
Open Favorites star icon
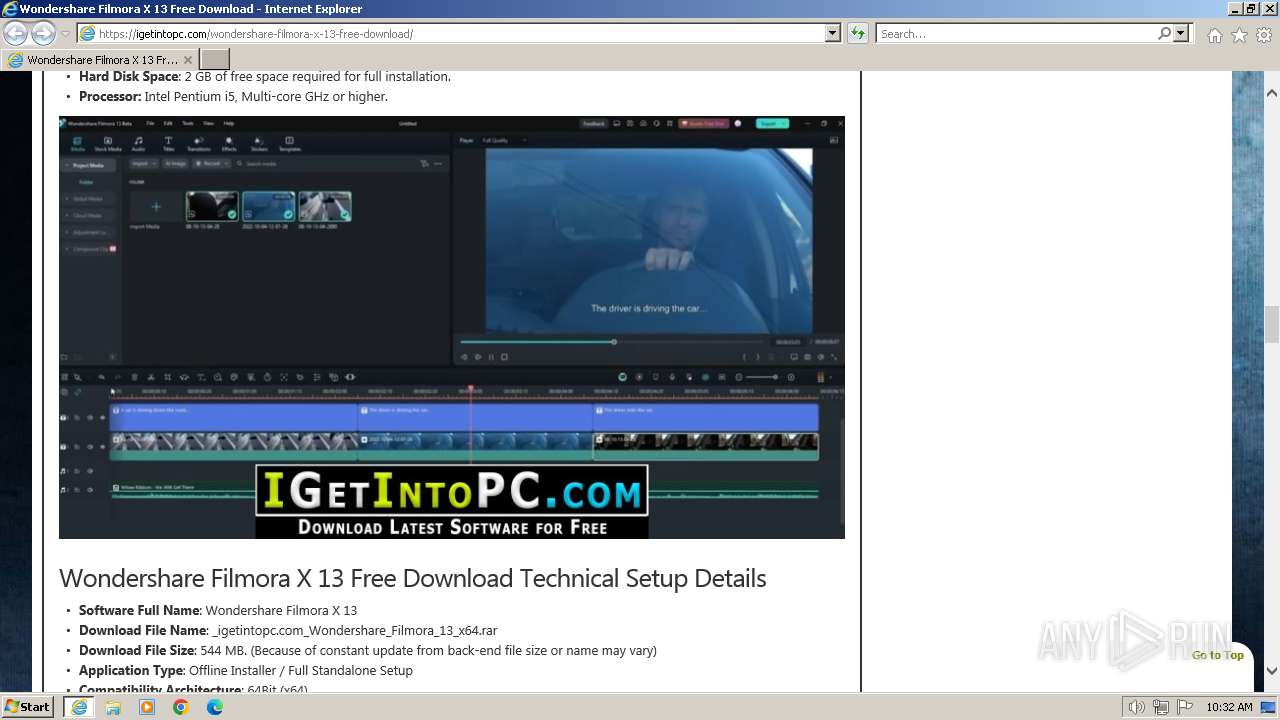click(x=1239, y=35)
